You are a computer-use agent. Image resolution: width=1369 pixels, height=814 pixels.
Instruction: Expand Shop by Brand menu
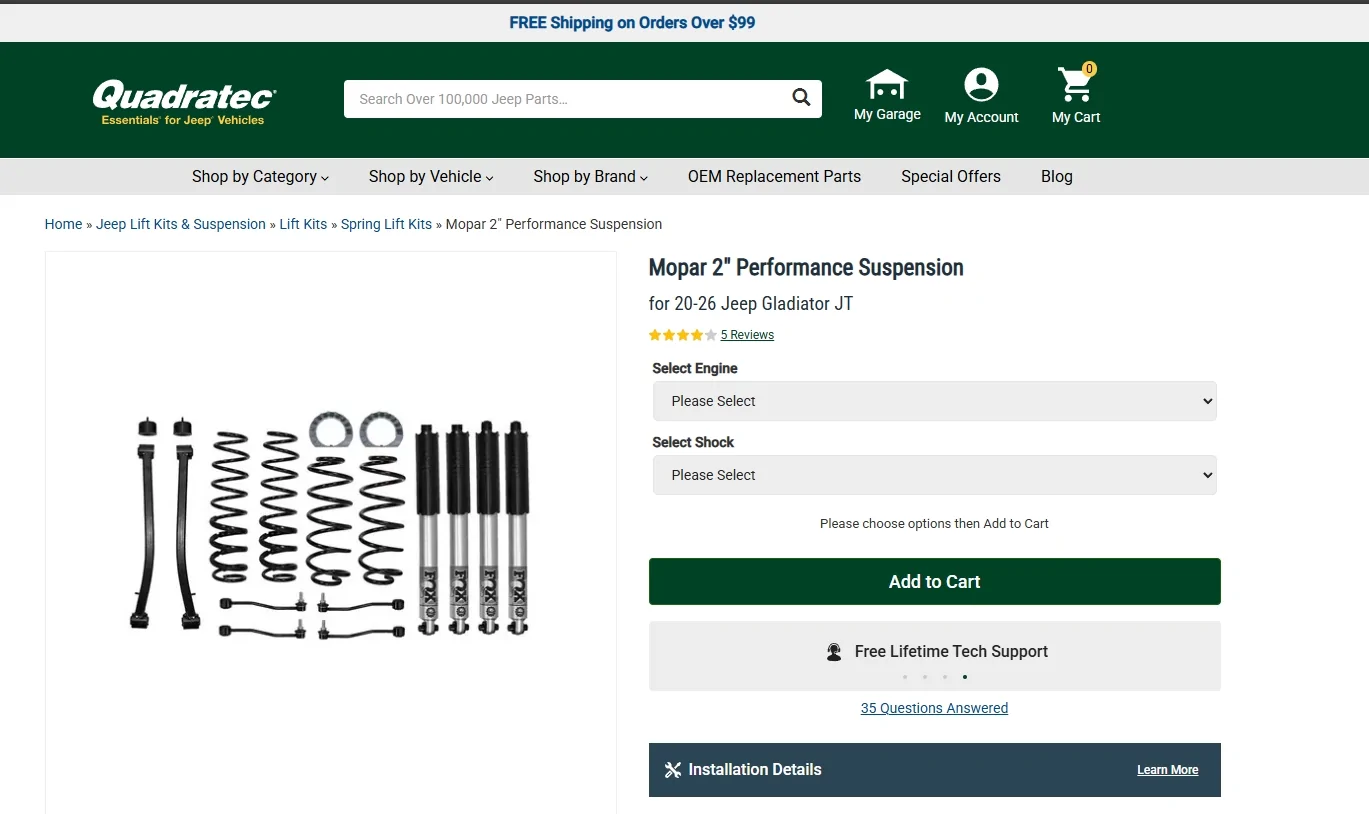point(590,177)
